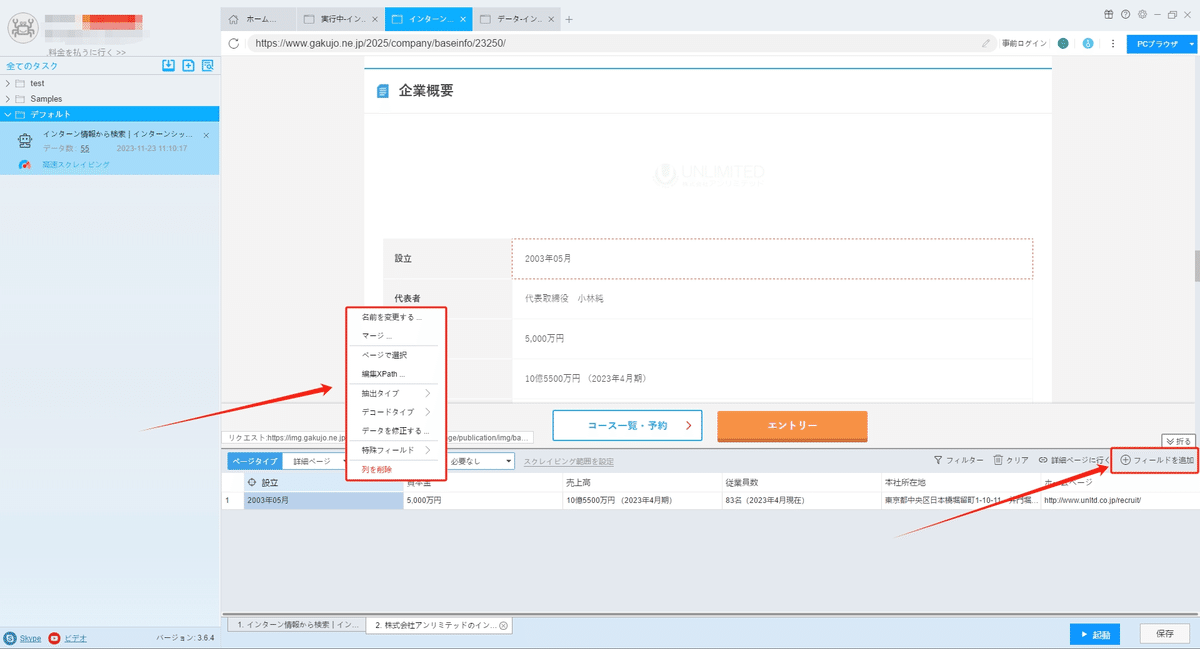The width and height of the screenshot is (1200, 649).
Task: Click the gift icon in title bar
Action: click(1108, 15)
